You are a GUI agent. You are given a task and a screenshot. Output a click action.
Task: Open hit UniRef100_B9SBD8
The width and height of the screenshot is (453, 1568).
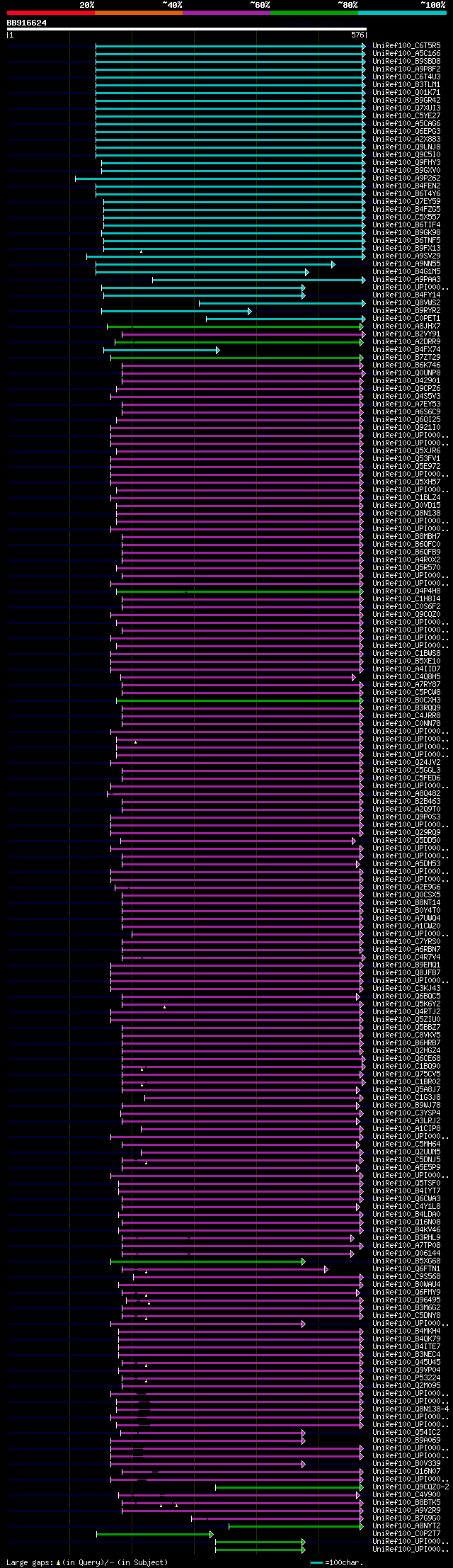[406, 61]
